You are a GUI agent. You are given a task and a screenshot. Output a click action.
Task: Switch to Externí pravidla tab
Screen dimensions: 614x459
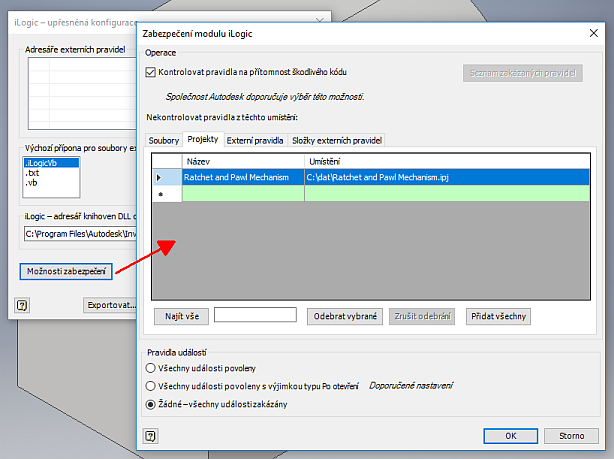[255, 140]
